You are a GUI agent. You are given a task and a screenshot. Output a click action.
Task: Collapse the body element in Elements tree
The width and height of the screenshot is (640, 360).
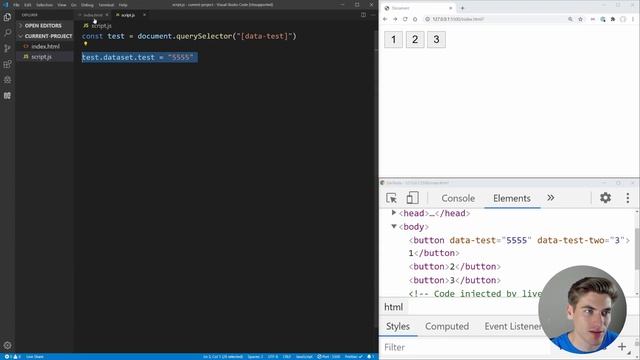pos(393,226)
